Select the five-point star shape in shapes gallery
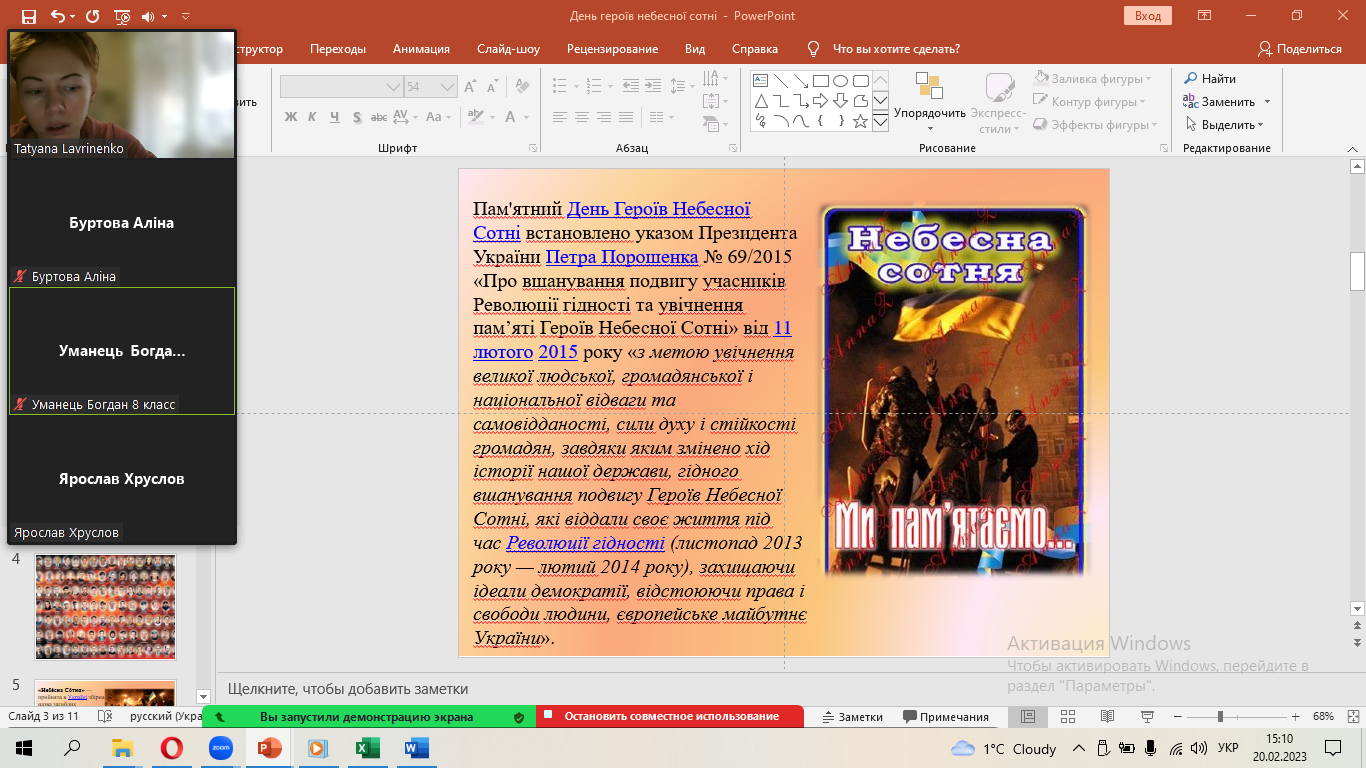 click(860, 121)
